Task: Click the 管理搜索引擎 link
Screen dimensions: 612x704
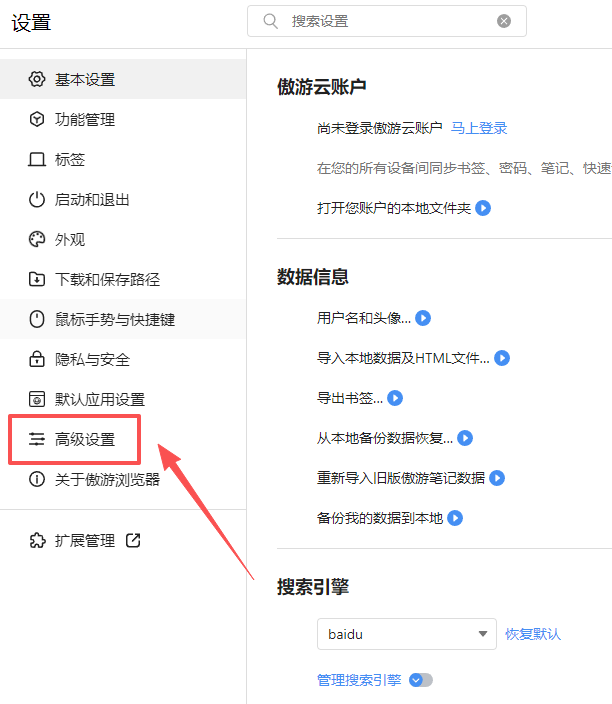Action: pyautogui.click(x=359, y=680)
